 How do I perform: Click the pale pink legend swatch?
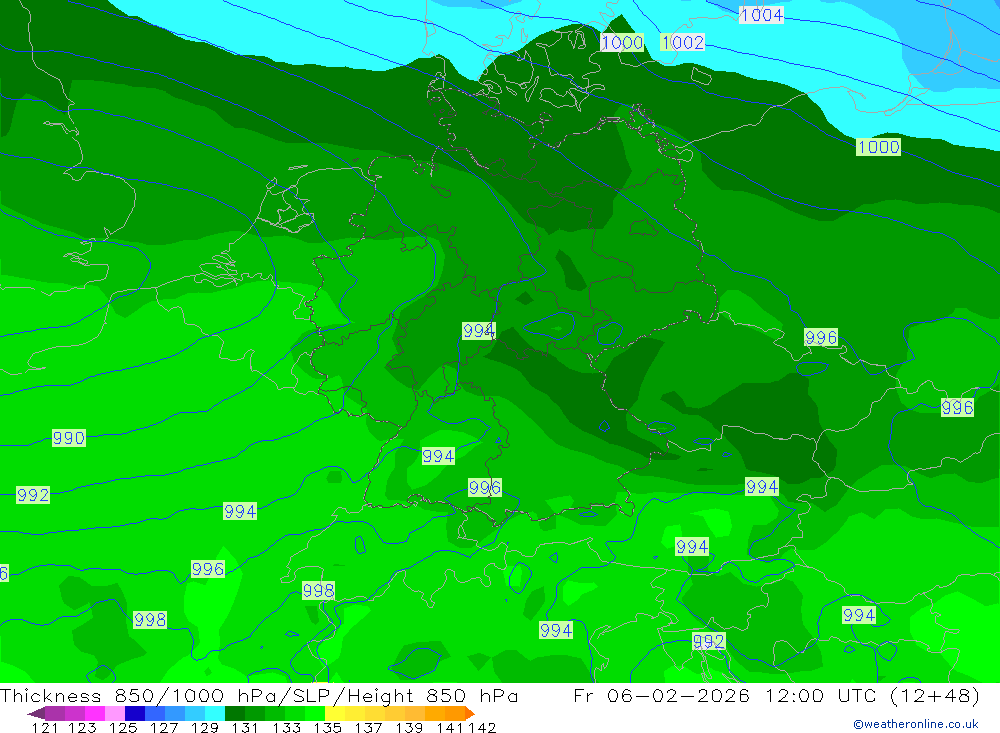tap(115, 713)
